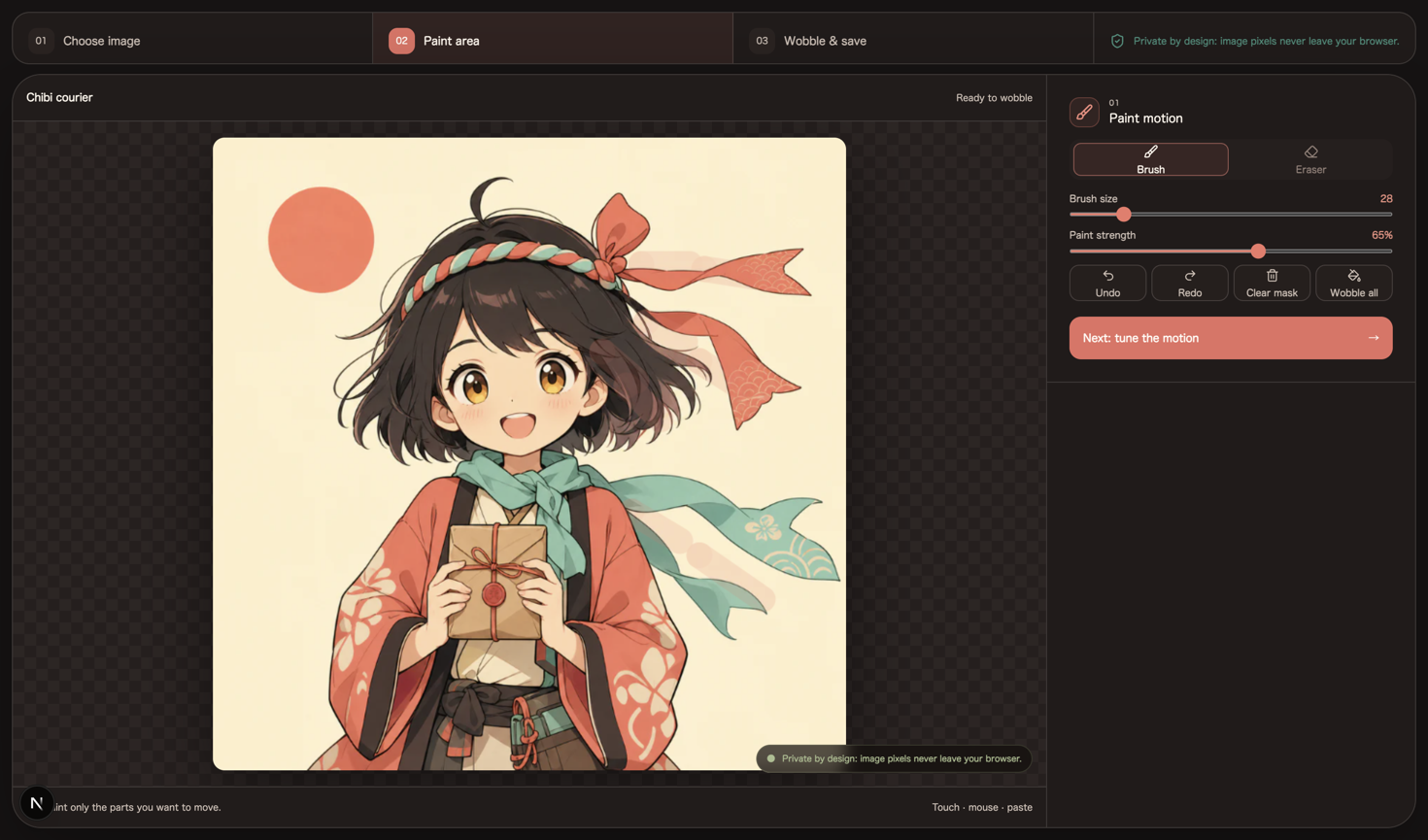1428x840 pixels.
Task: Adjust the Paint strength slider handle
Action: (1258, 251)
